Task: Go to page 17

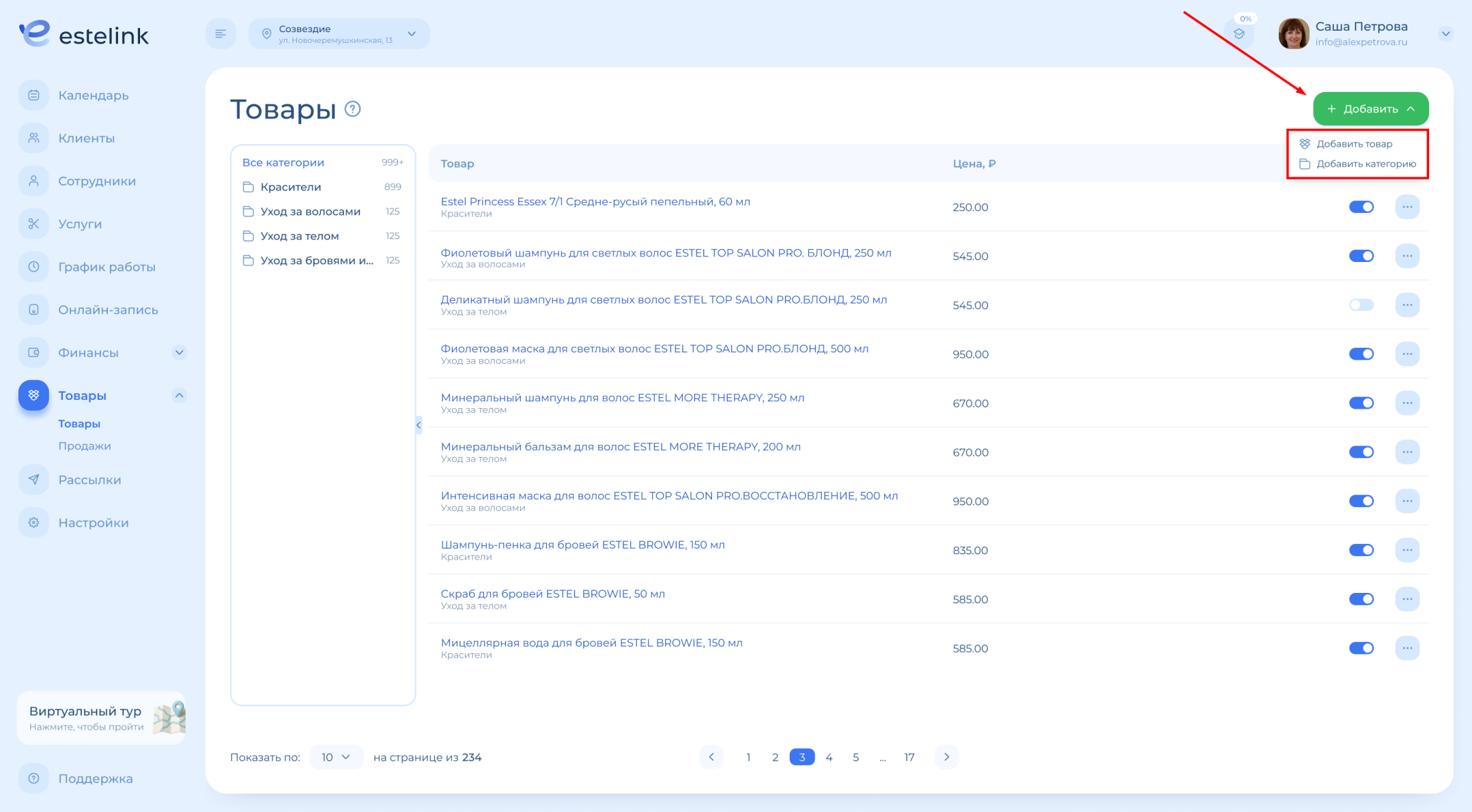Action: [x=909, y=757]
